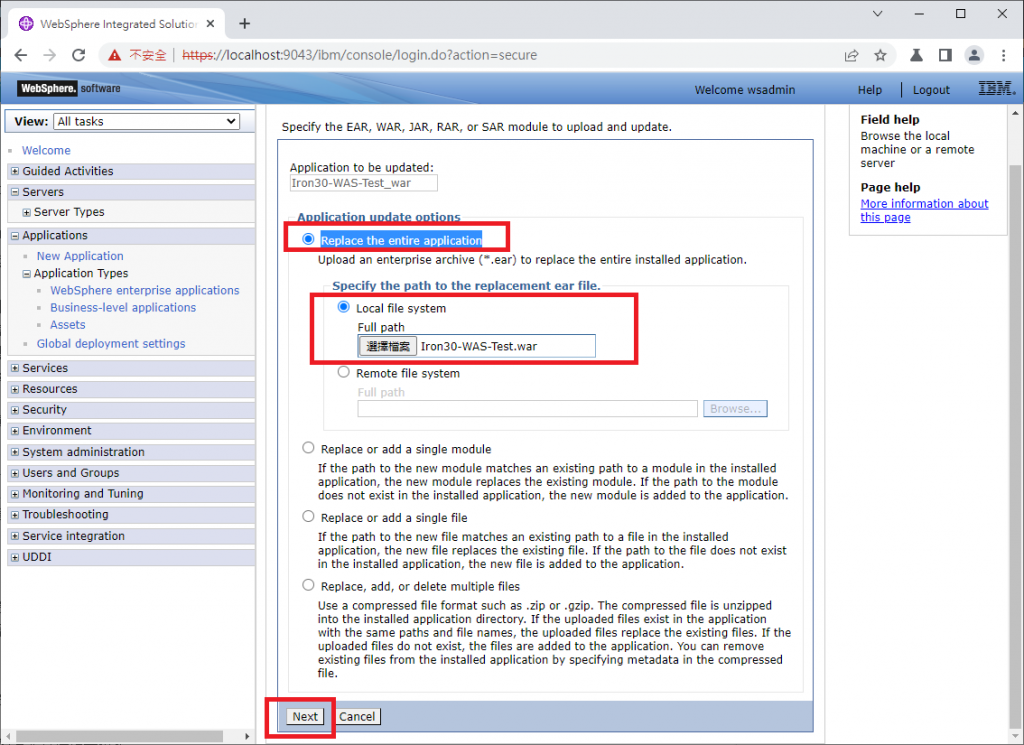
Task: Collapse the Applications section
Action: pyautogui.click(x=15, y=236)
